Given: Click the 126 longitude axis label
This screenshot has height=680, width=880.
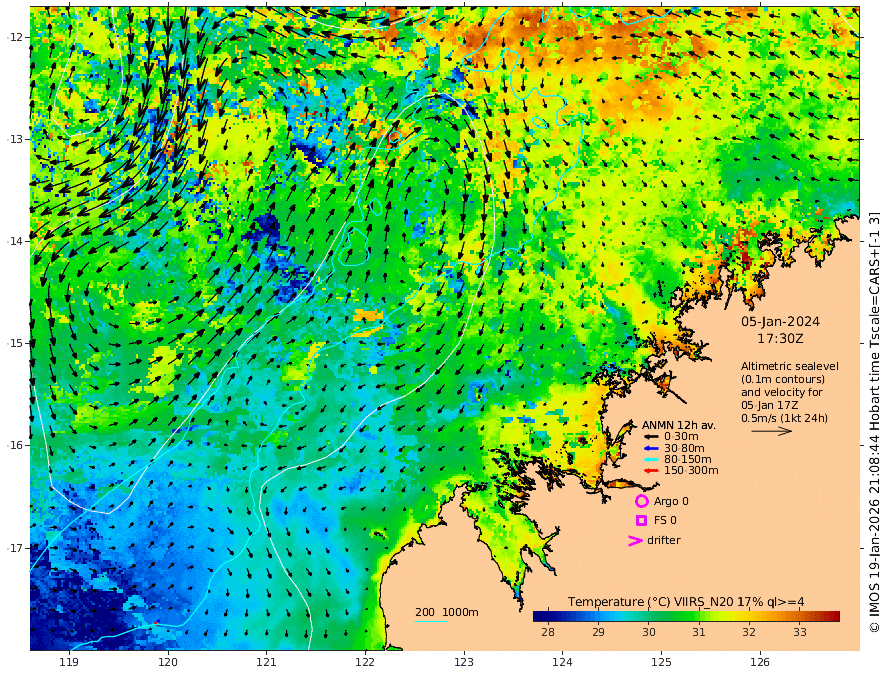Looking at the screenshot, I should (x=760, y=663).
